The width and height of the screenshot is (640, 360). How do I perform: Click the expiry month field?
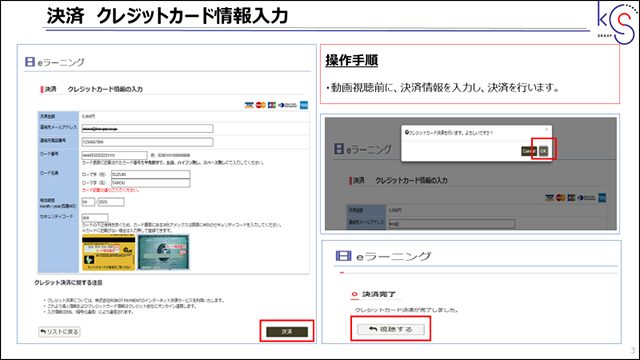point(88,202)
